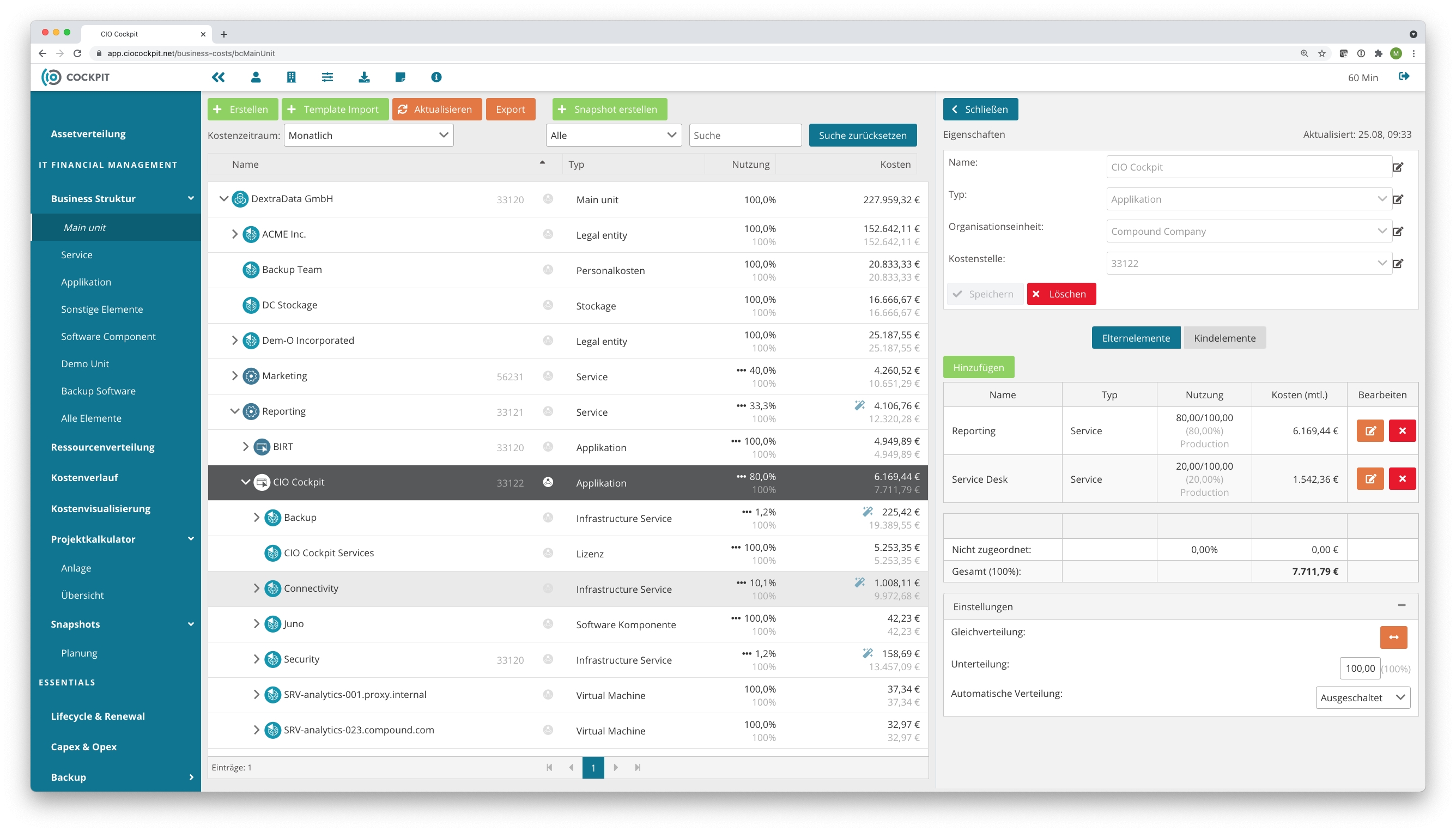The height and width of the screenshot is (832, 1456).
Task: Click the collapse sidebar double-chevron icon
Action: click(x=219, y=77)
